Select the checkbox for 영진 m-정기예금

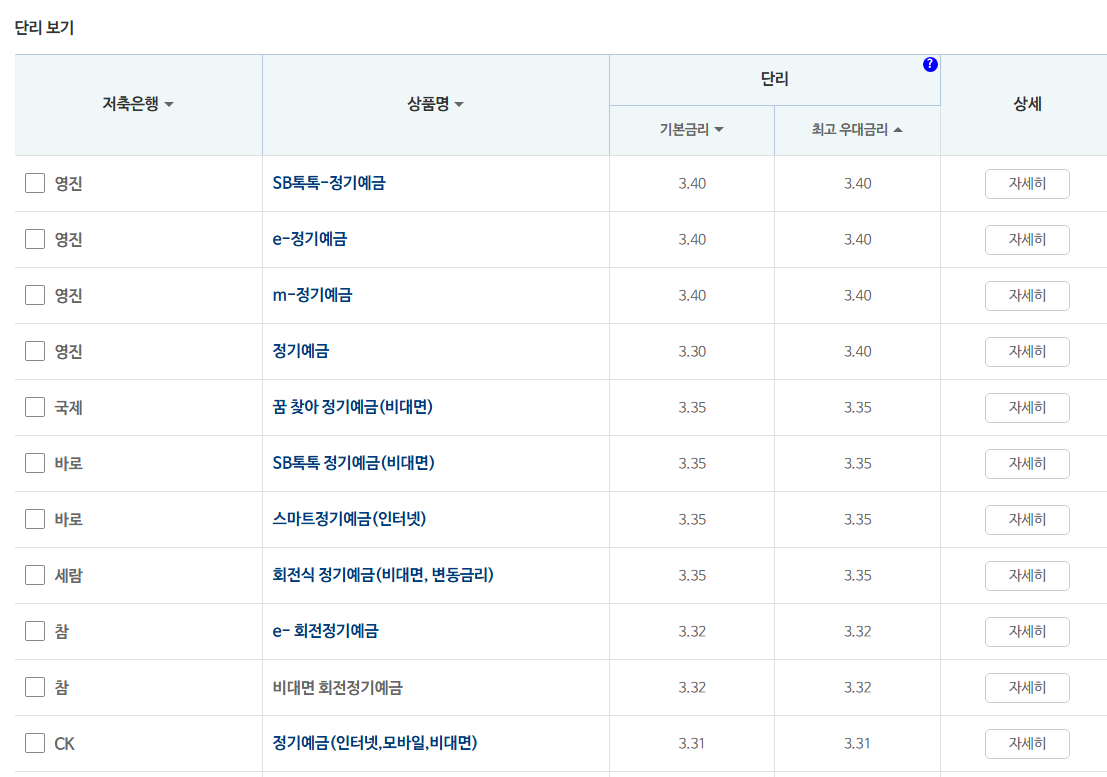[x=35, y=295]
